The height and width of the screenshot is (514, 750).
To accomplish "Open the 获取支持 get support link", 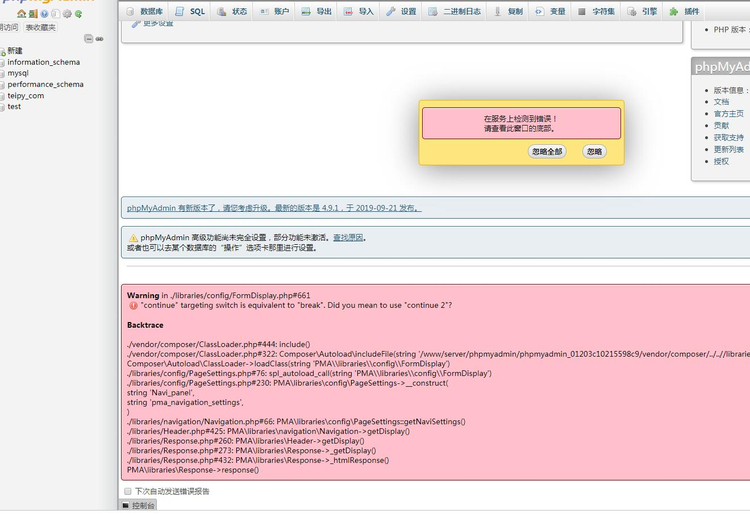I will click(x=728, y=138).
